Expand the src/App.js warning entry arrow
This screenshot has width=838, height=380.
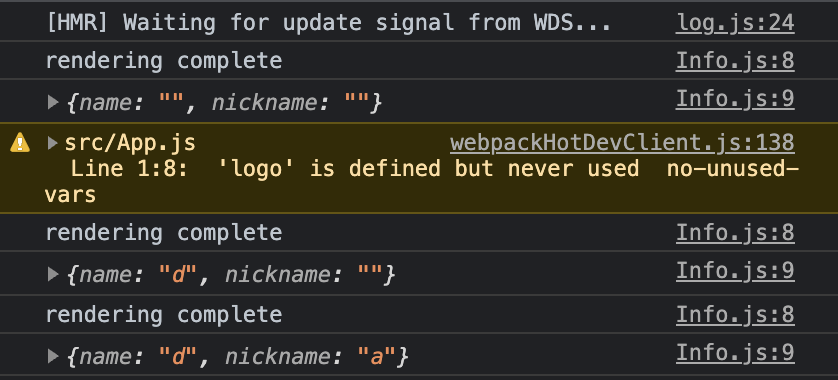click(x=52, y=143)
